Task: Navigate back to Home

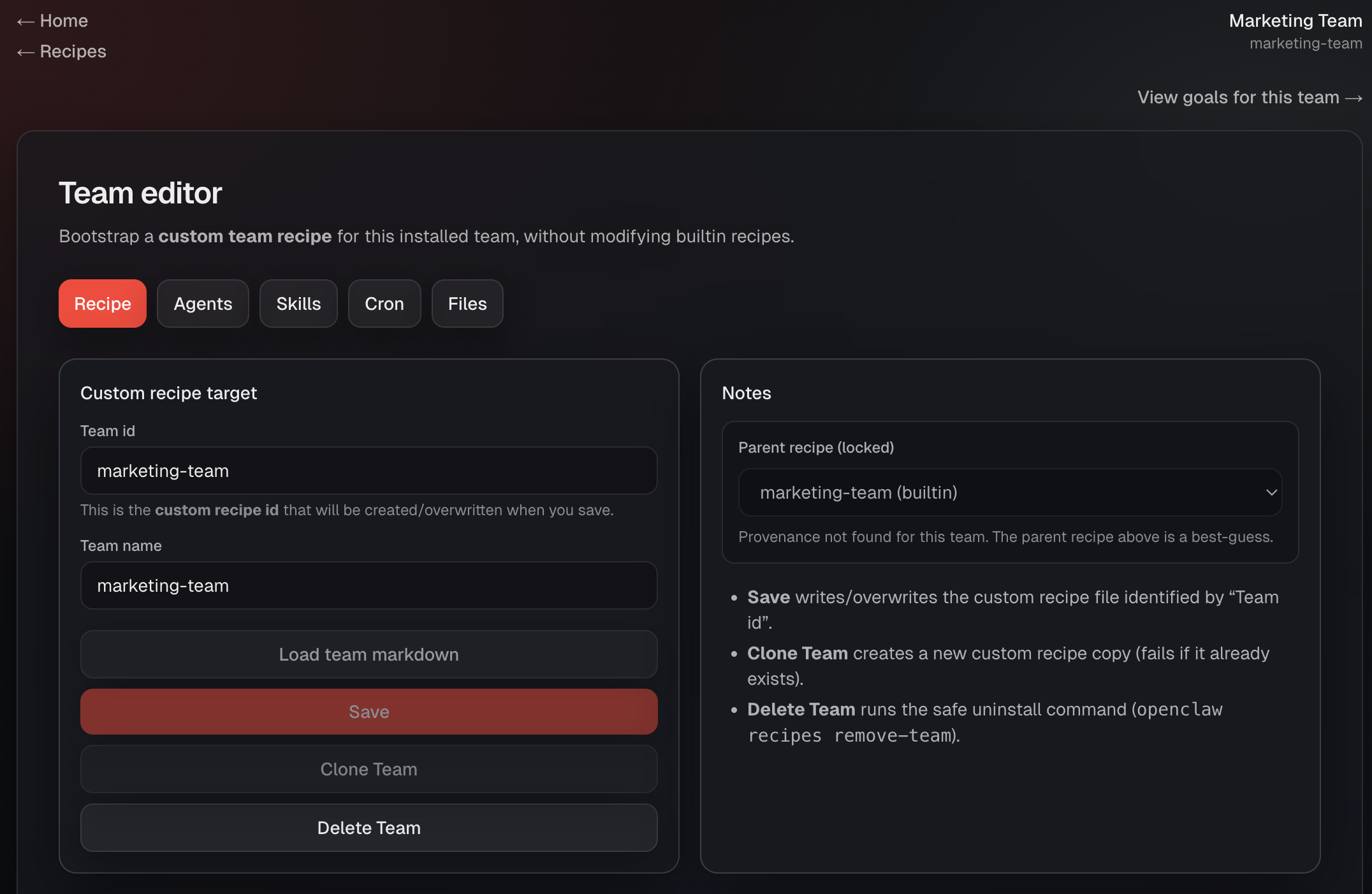Action: (52, 20)
